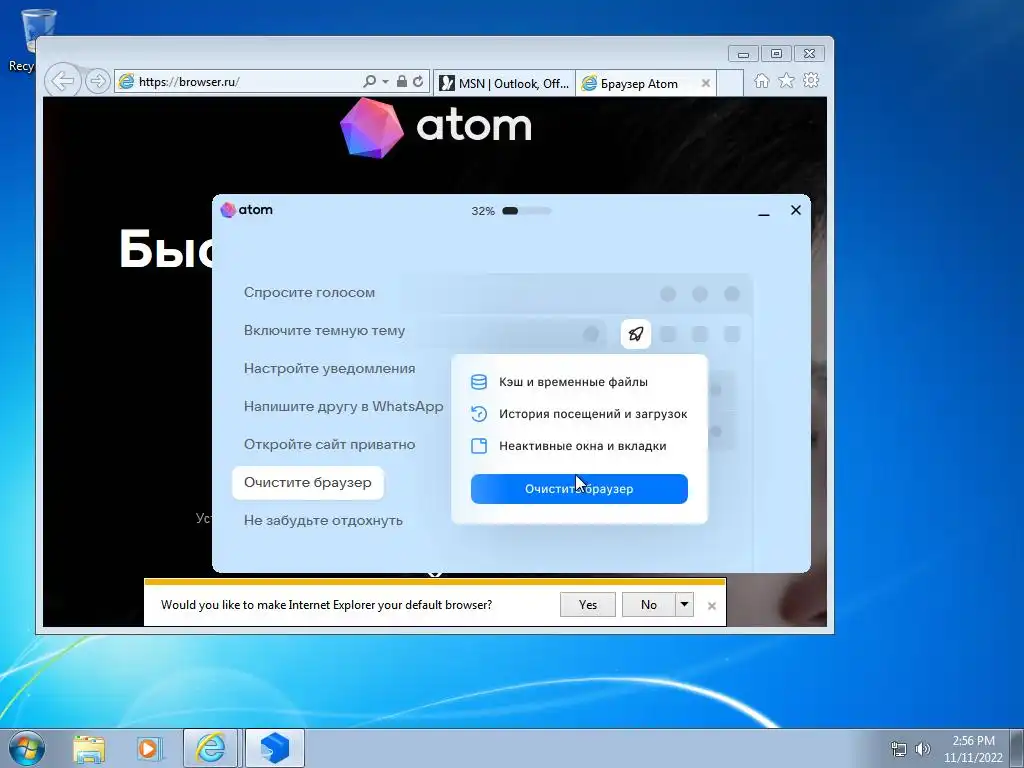Click the network tray icon

point(899,749)
